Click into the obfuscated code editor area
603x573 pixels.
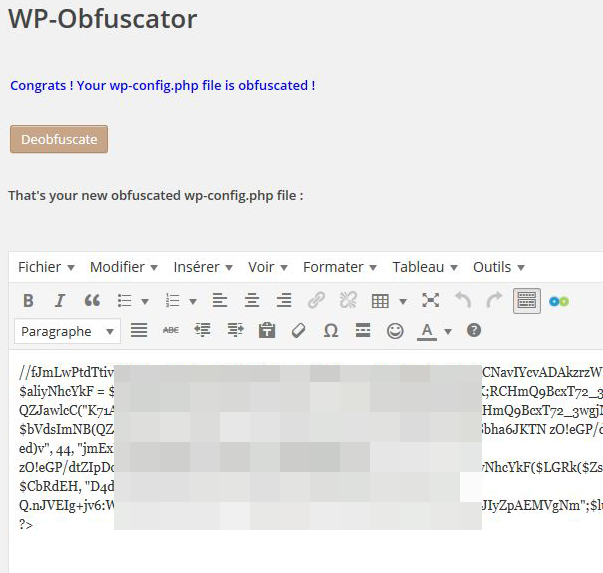(x=306, y=461)
